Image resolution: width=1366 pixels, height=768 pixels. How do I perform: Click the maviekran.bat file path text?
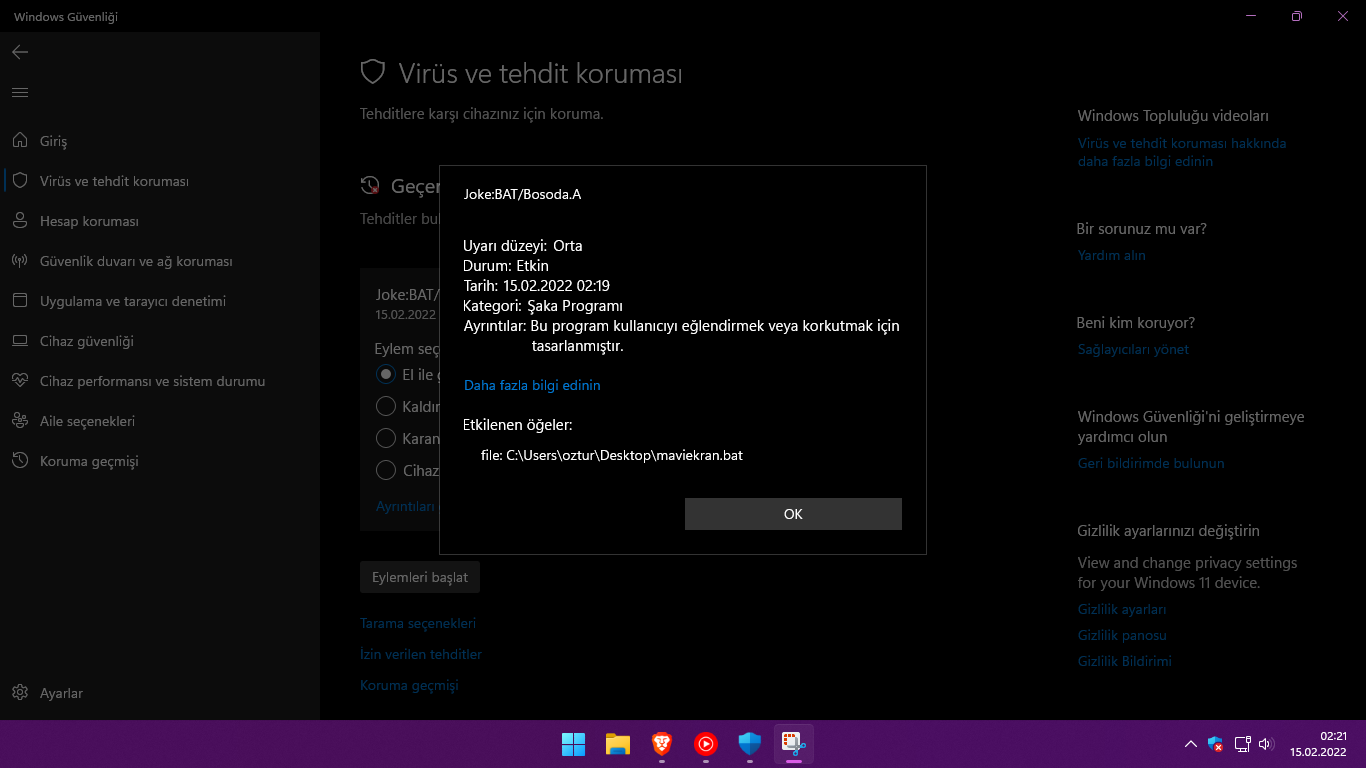click(x=612, y=455)
